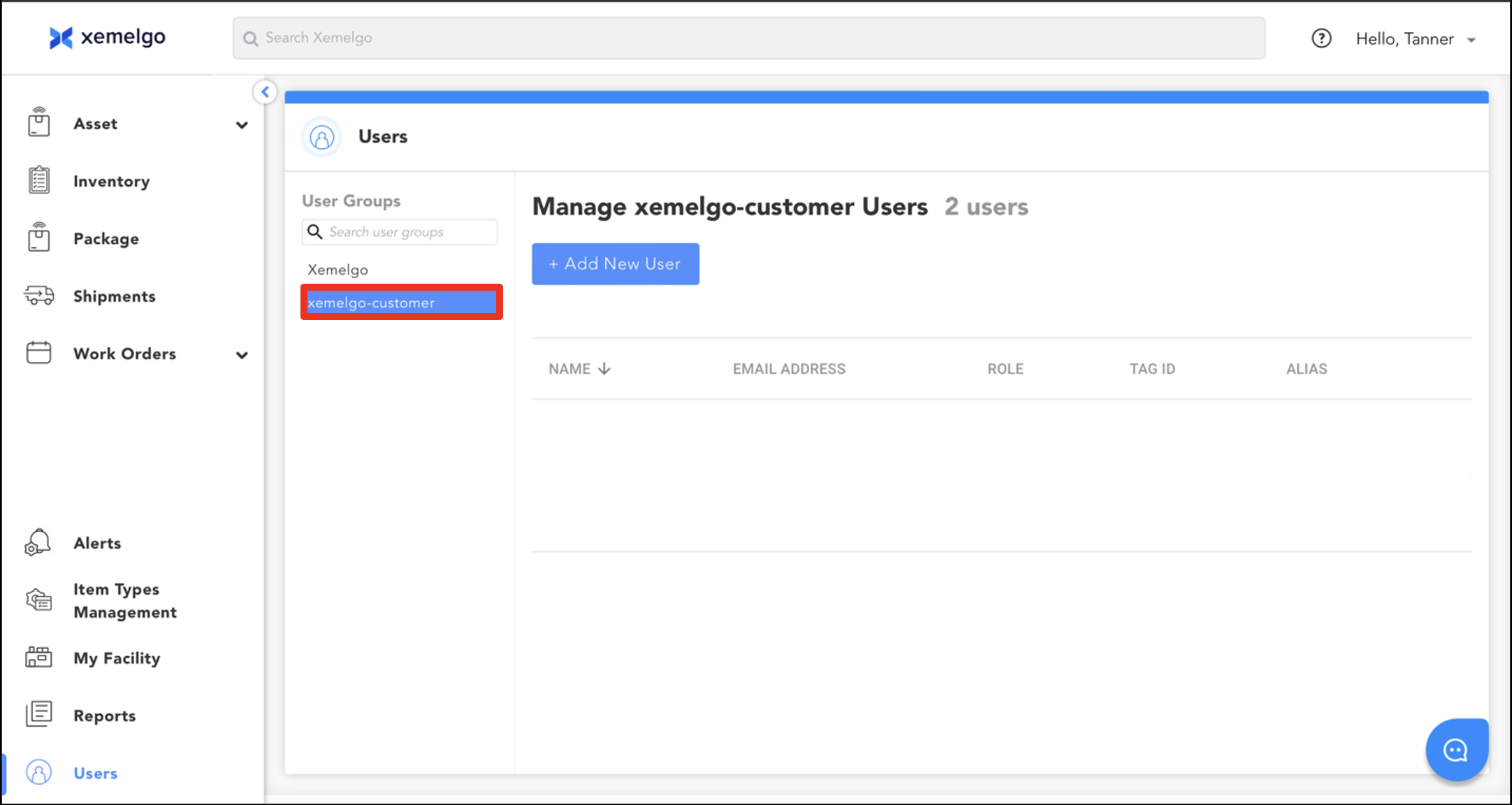Click the Alerts bell icon
Viewport: 1512px width, 805px height.
(38, 542)
